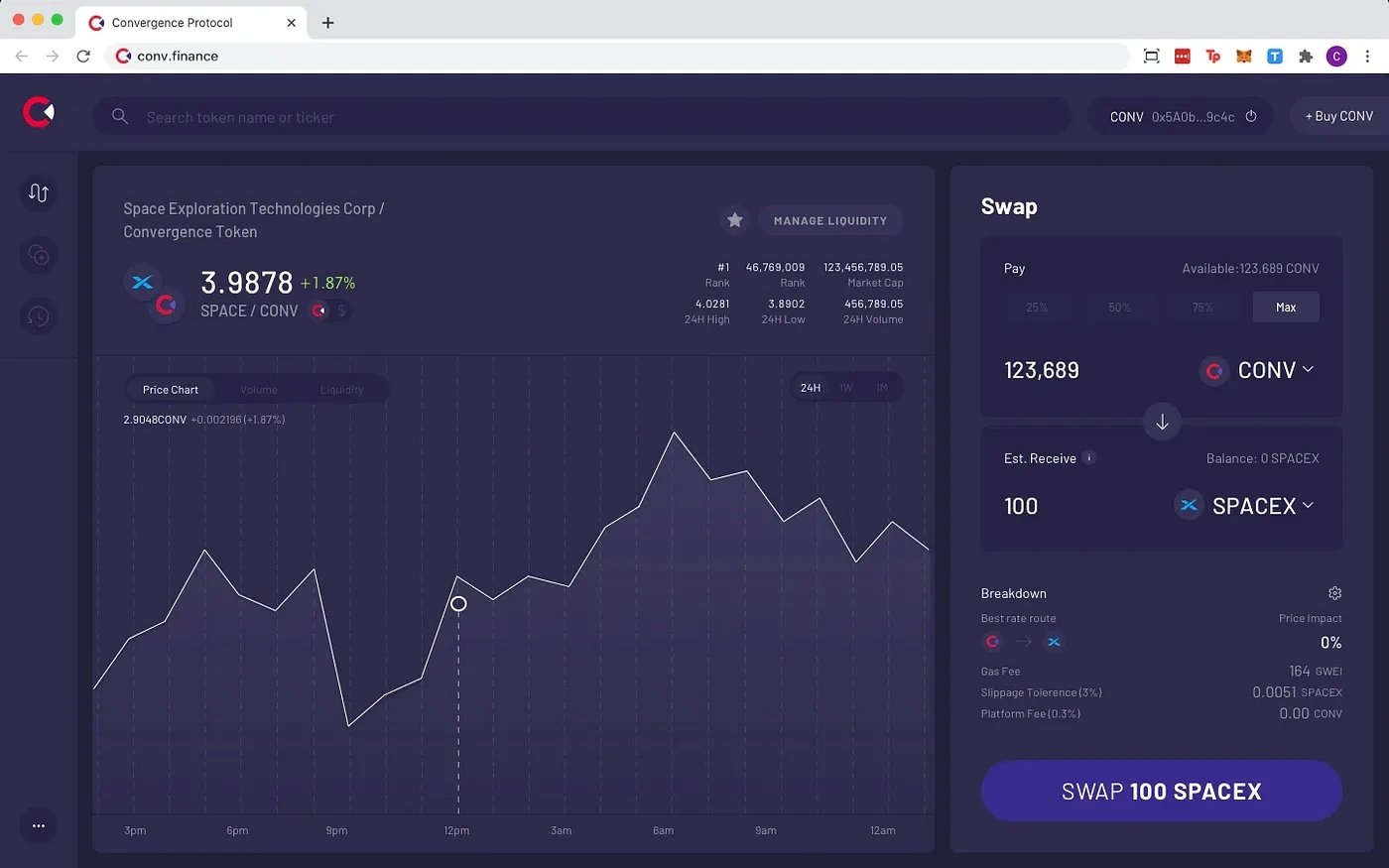Click the Manage Liquidity button
Viewport: 1389px width, 868px height.
830,220
